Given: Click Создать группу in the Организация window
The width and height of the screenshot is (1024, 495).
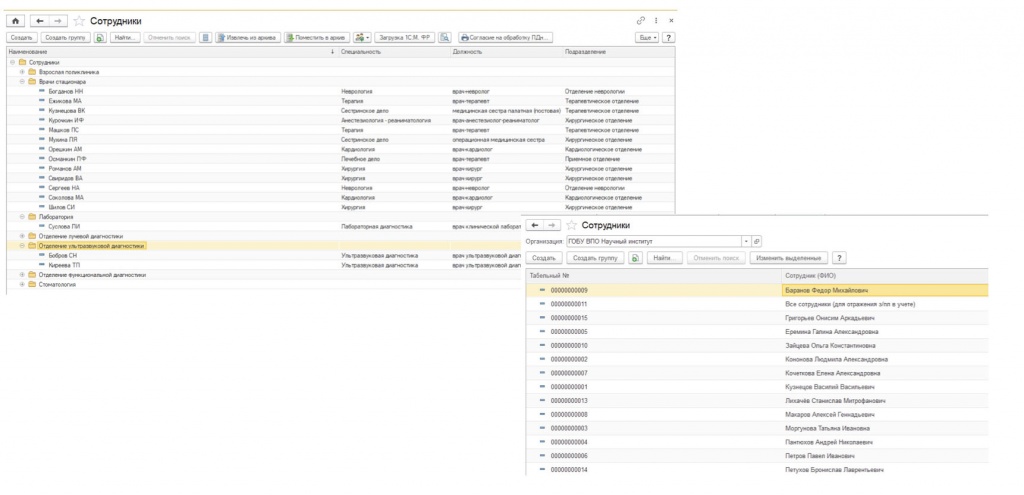Looking at the screenshot, I should click(x=595, y=258).
